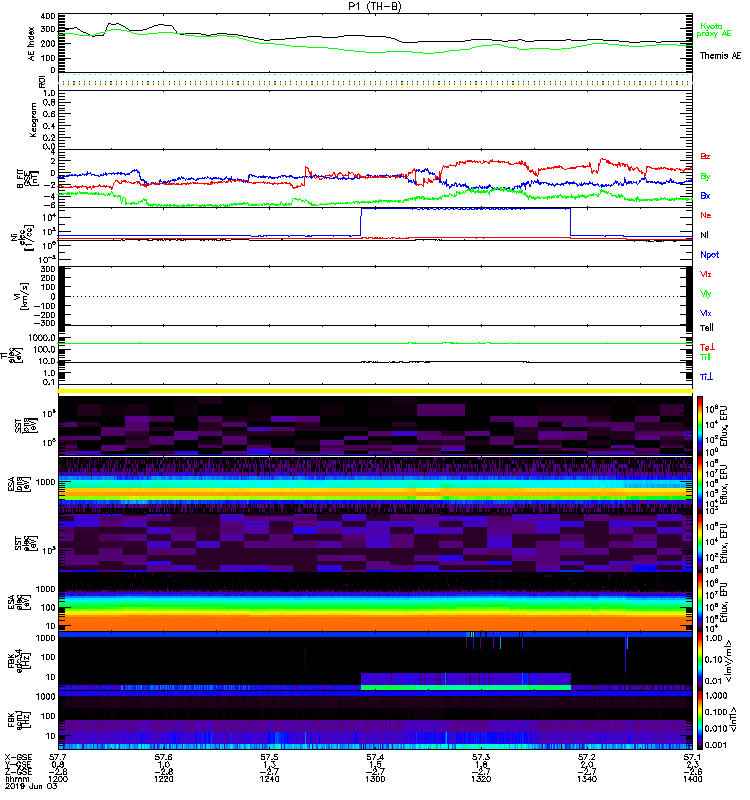750x800 pixels.
Task: Click the '1400' time tick label
Action: coord(692,779)
